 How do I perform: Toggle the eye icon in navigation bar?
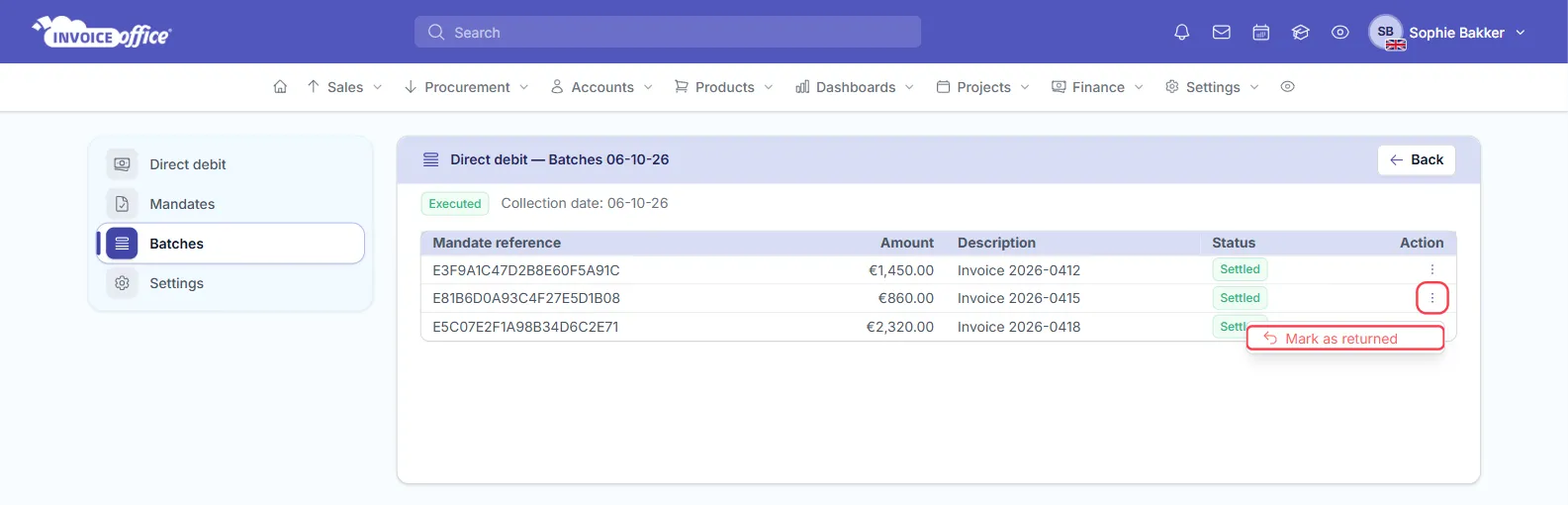click(x=1287, y=87)
